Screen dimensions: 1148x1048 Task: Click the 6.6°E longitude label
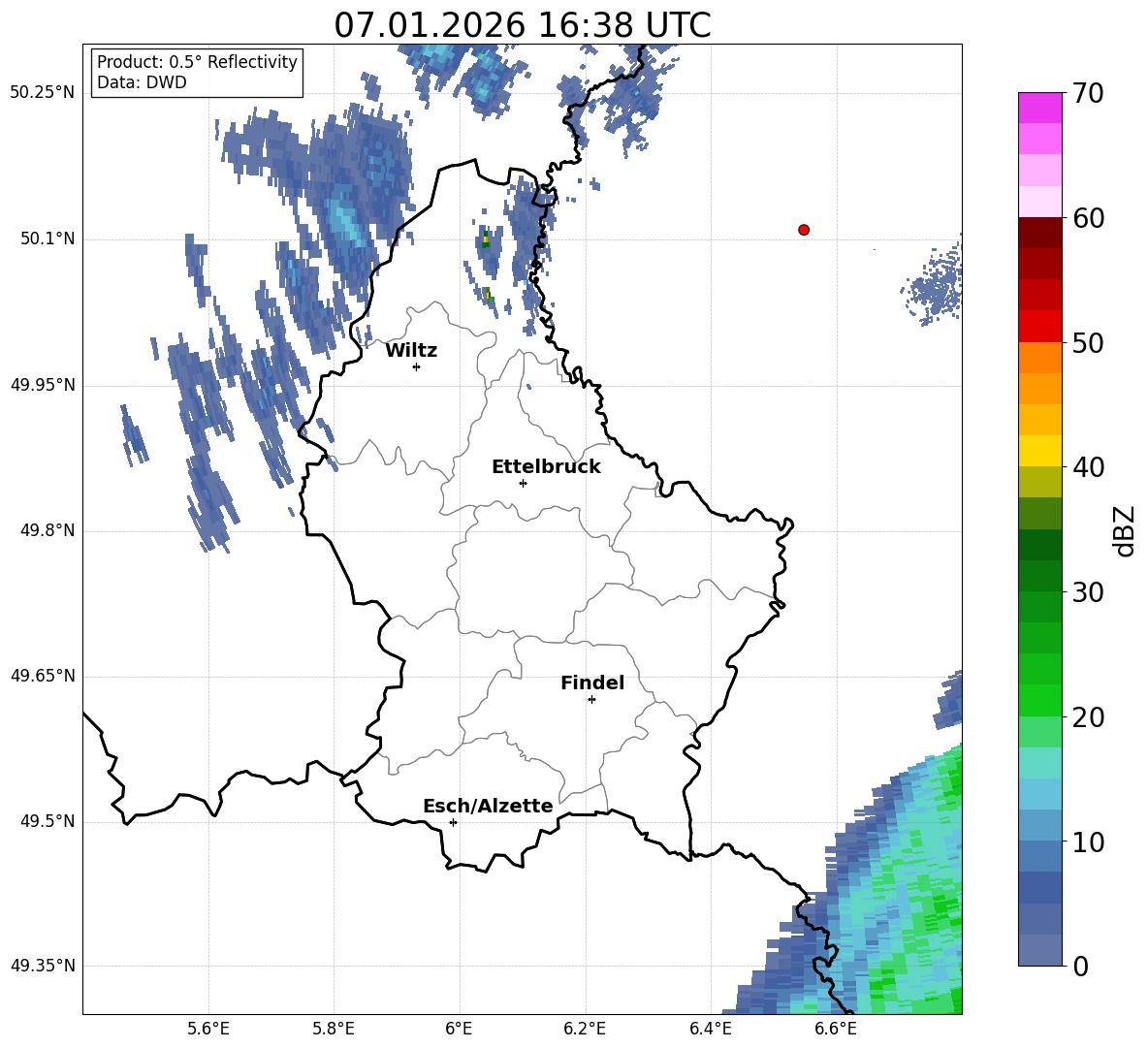click(x=836, y=1029)
